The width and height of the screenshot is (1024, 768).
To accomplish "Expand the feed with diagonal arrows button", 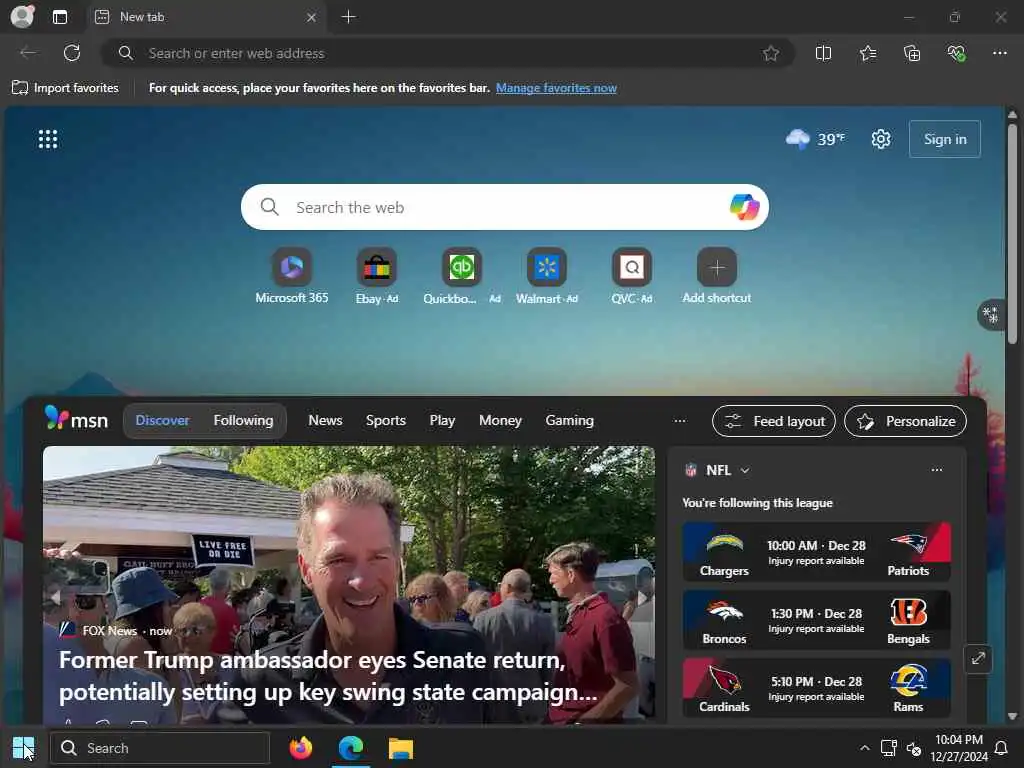I will (x=978, y=658).
